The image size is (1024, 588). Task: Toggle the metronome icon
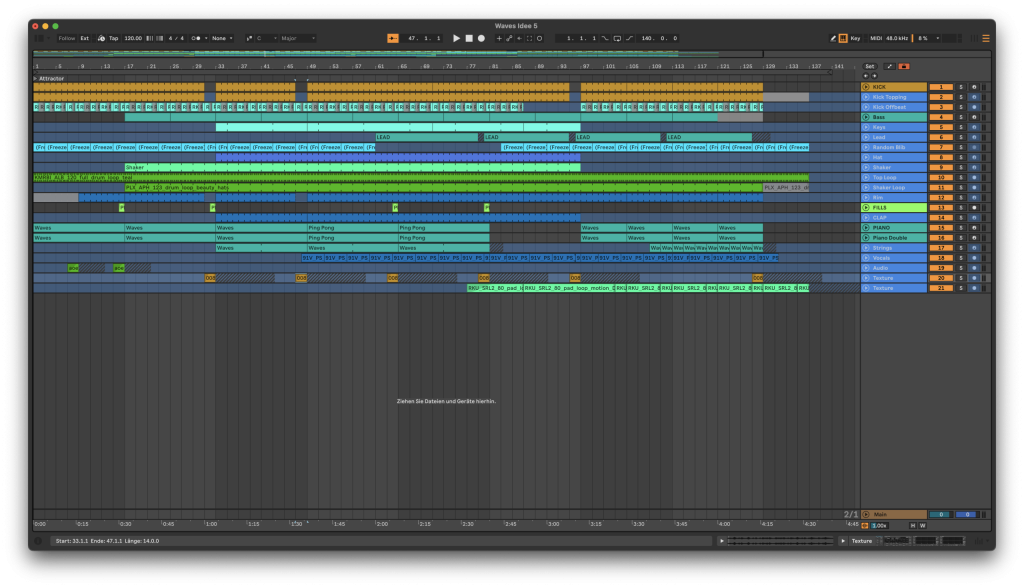tap(196, 38)
